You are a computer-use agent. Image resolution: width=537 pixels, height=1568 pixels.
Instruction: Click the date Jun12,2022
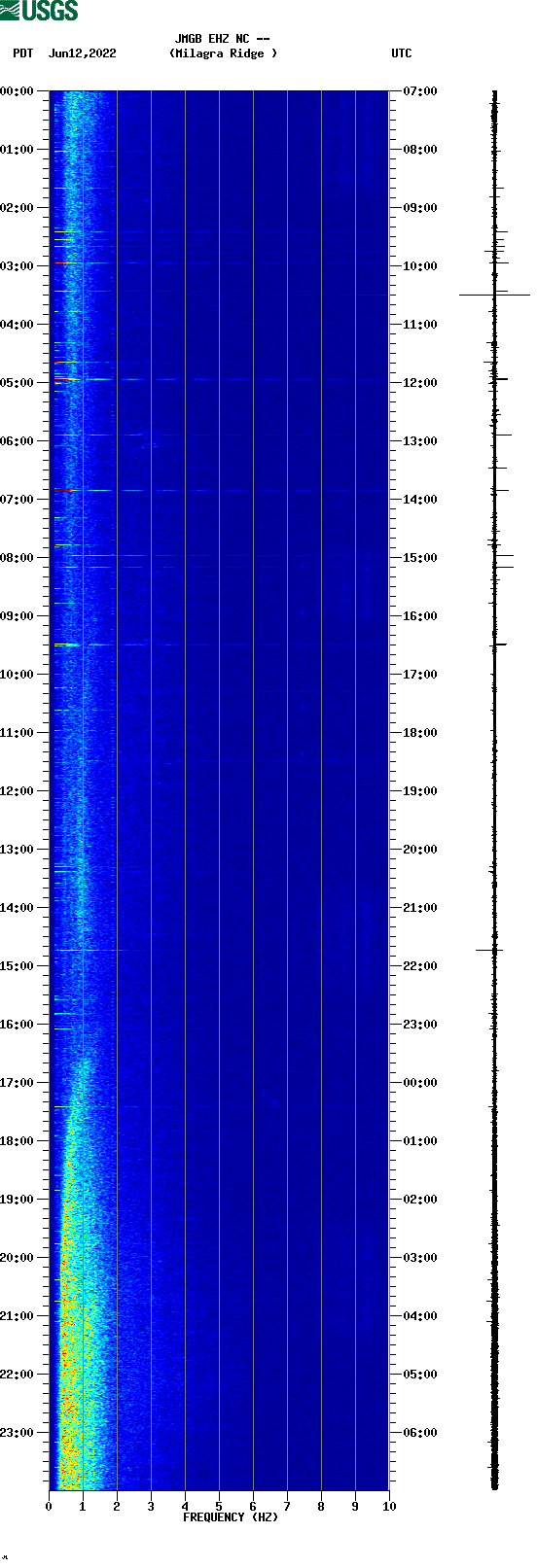82,53
